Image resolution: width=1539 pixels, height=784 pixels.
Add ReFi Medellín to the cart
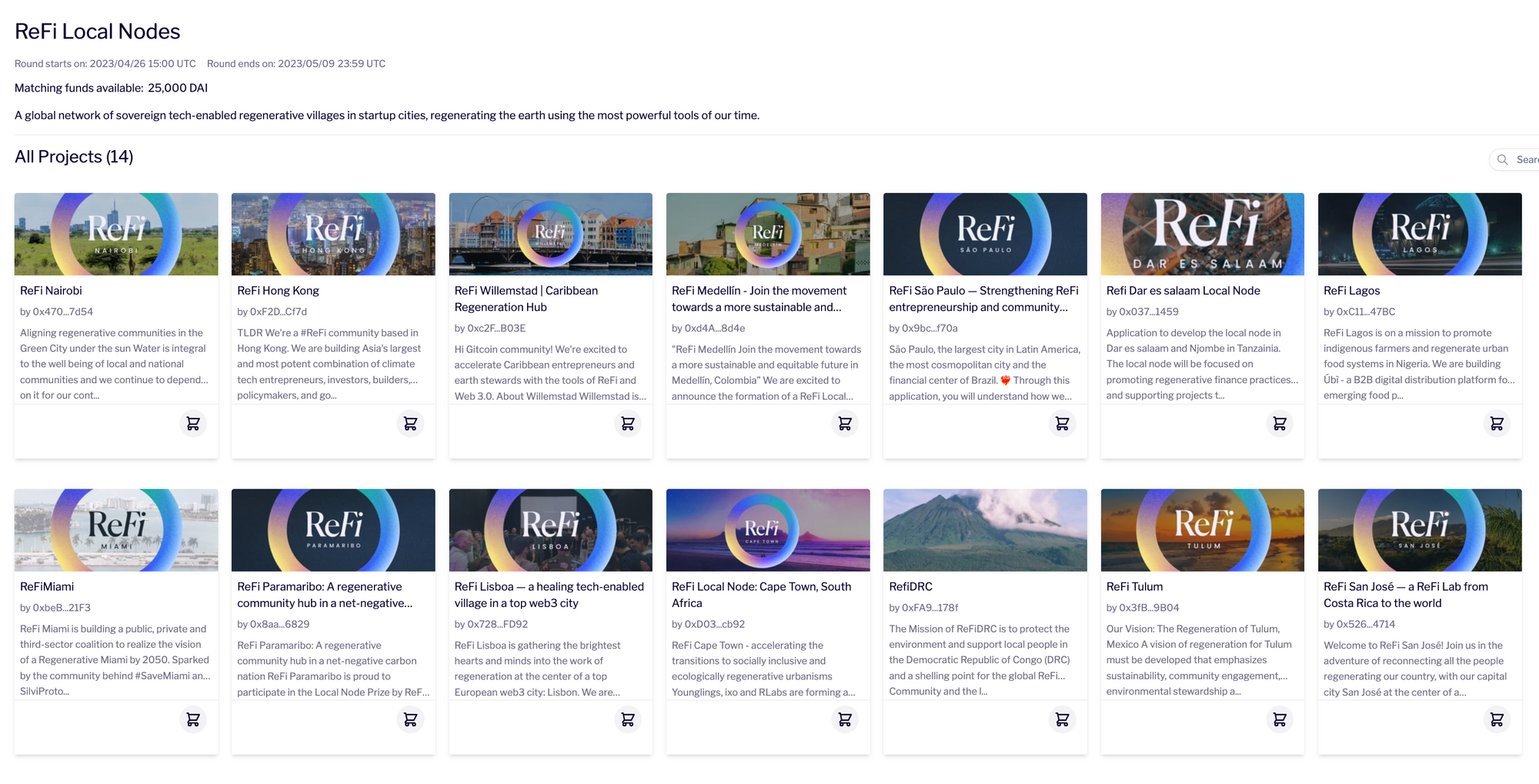point(845,424)
